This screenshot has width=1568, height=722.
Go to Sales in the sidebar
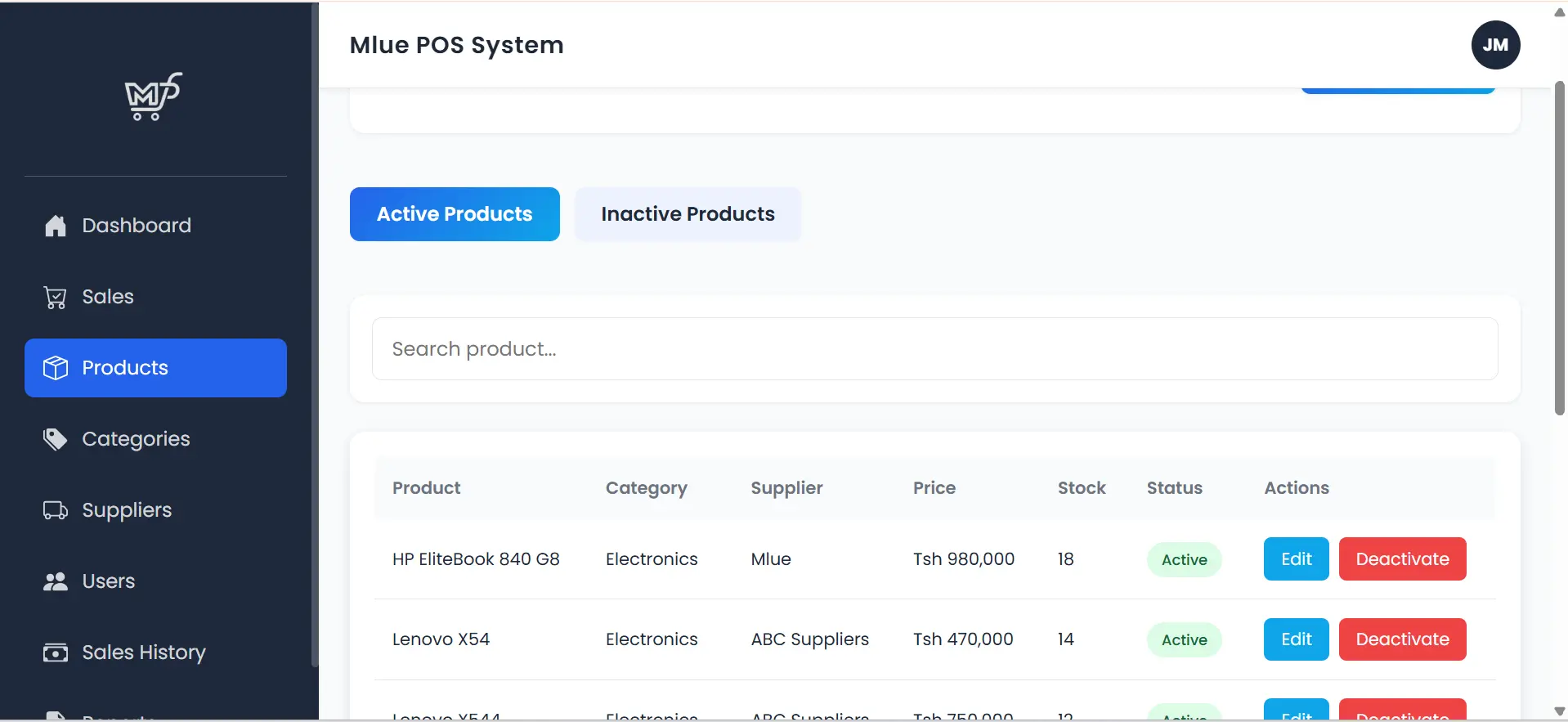(155, 297)
